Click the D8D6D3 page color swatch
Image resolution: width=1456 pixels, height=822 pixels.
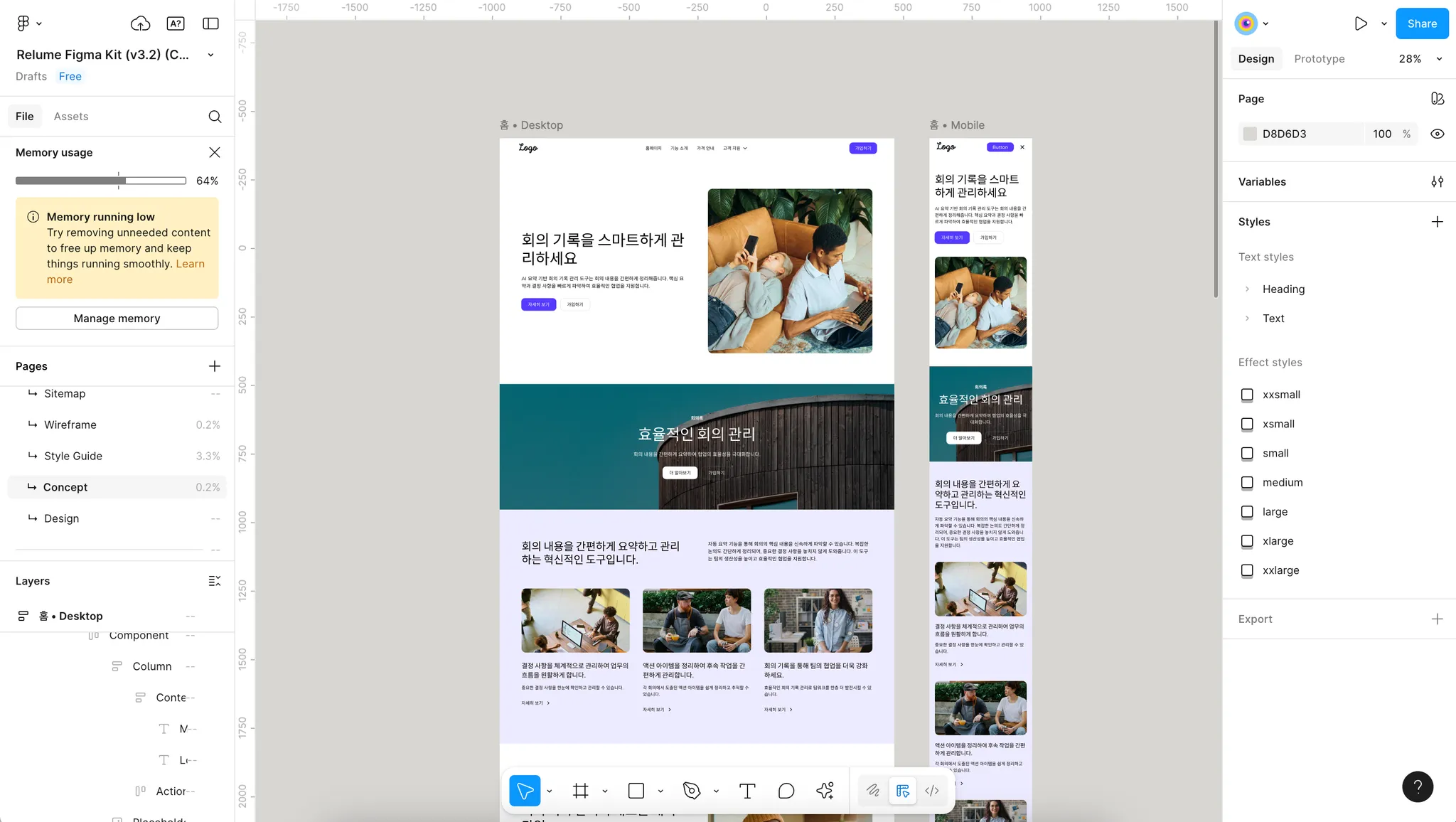coord(1251,133)
